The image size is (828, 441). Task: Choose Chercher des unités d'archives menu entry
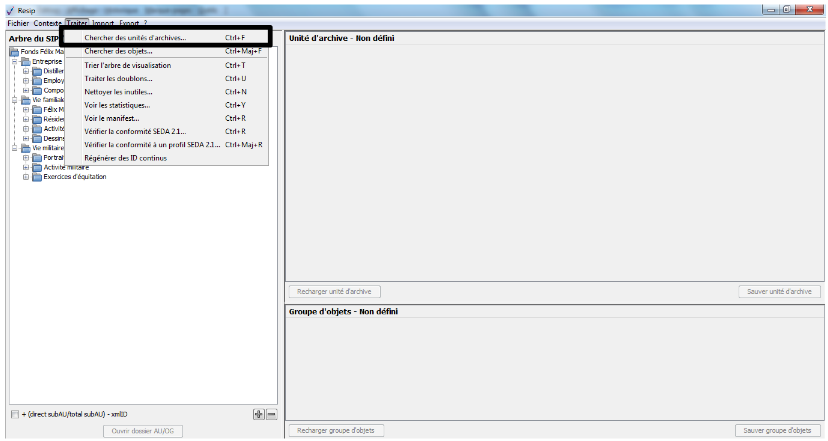pyautogui.click(x=135, y=38)
